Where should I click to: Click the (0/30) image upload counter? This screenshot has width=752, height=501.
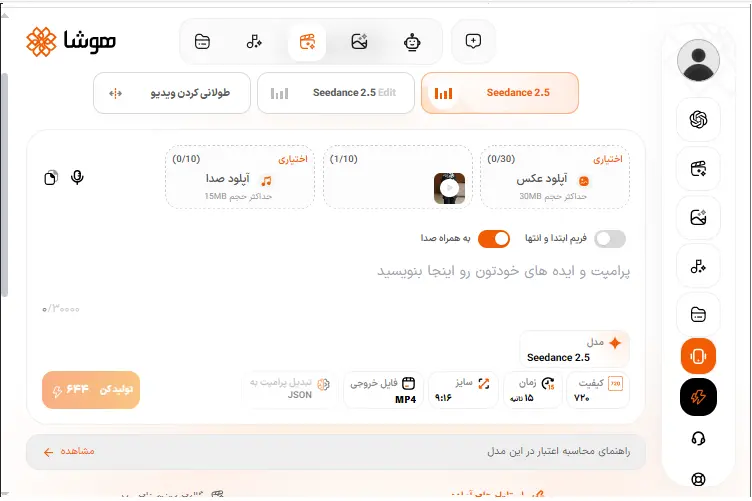point(501,159)
